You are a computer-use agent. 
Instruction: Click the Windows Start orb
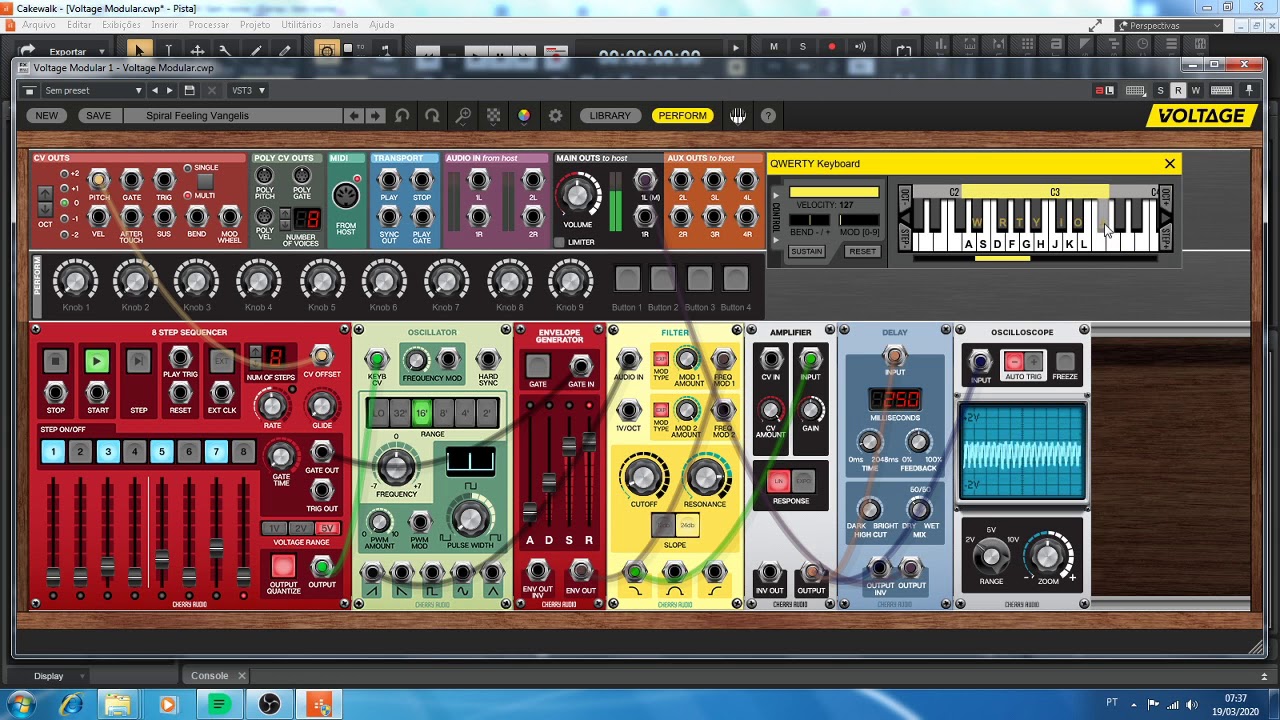21,705
